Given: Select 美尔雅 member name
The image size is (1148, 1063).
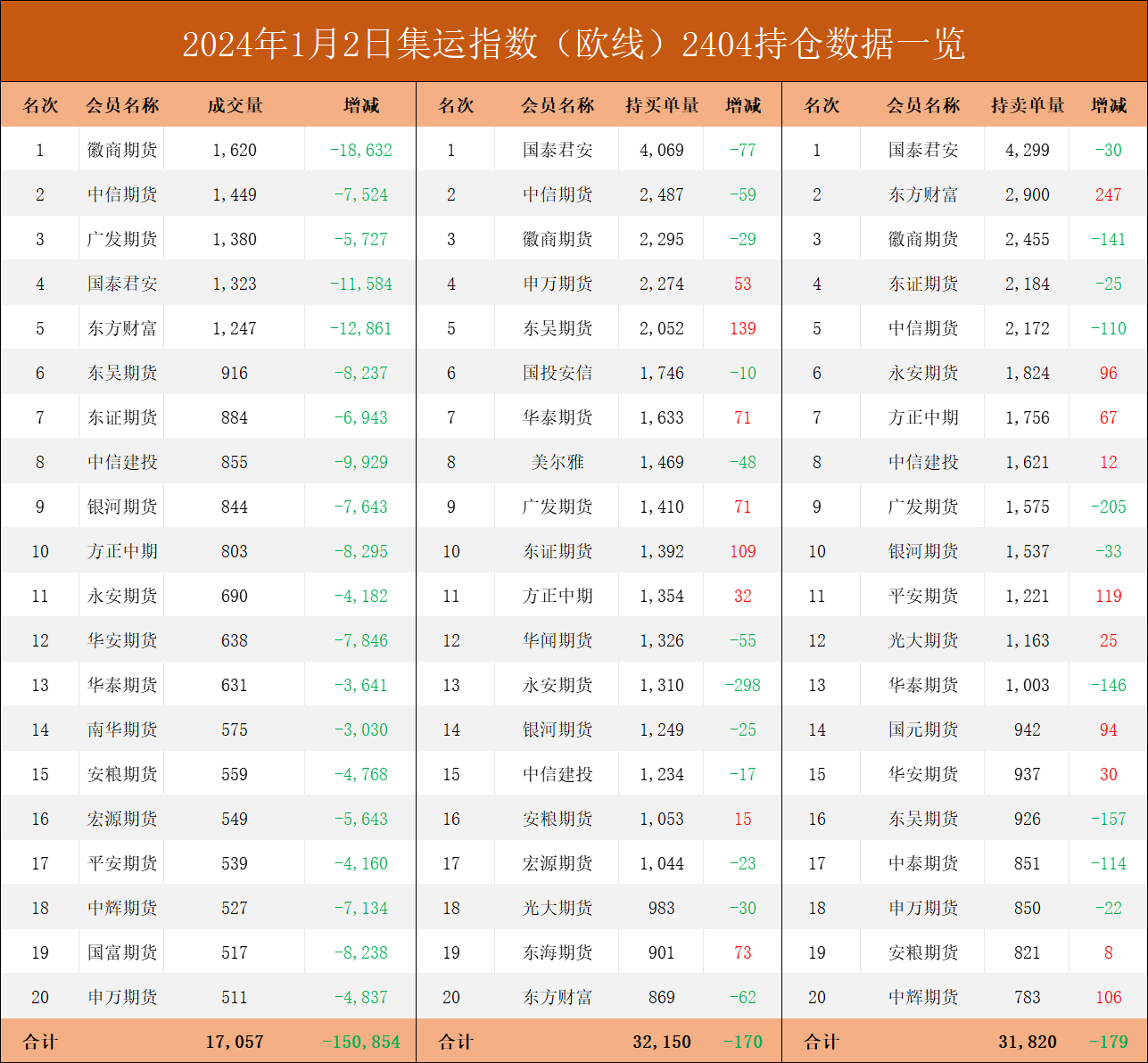Looking at the screenshot, I should [x=557, y=462].
